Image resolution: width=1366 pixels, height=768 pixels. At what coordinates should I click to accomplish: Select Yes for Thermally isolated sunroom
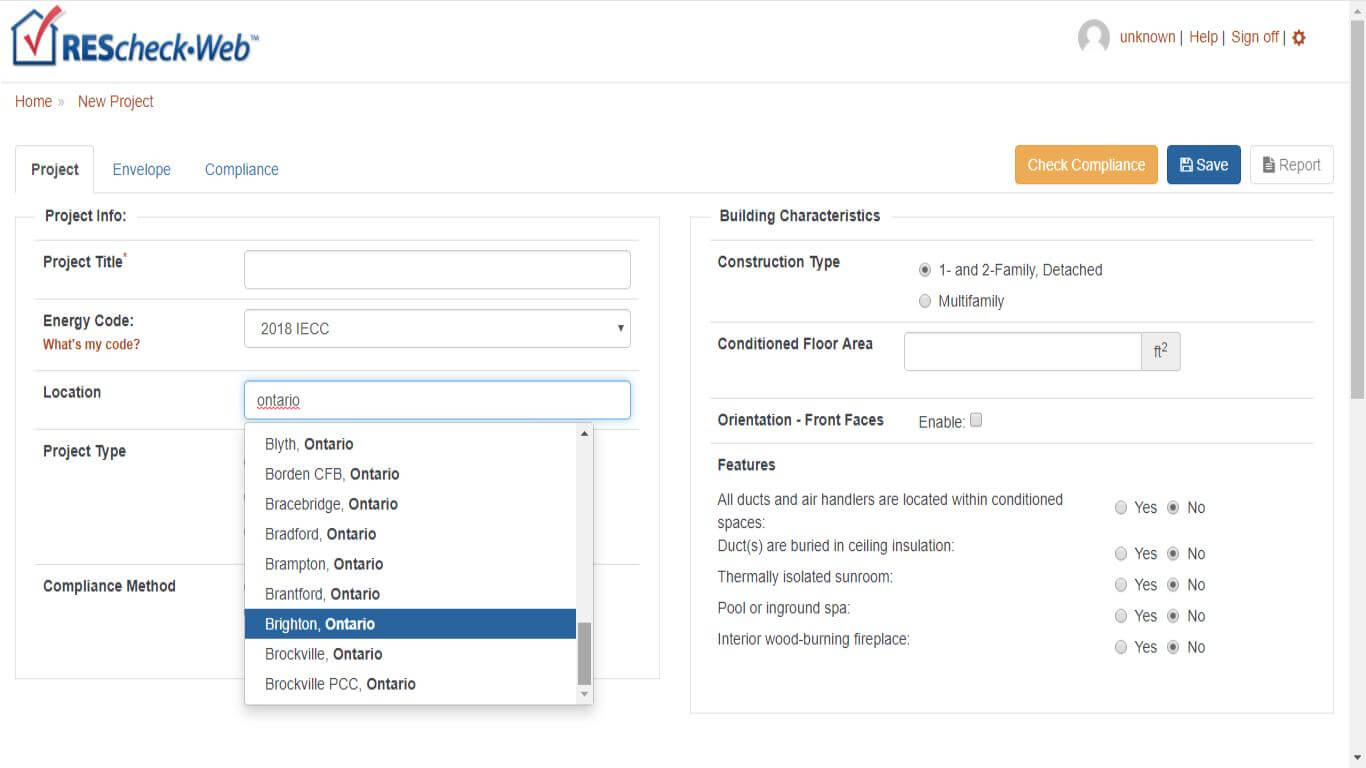pyautogui.click(x=1121, y=585)
